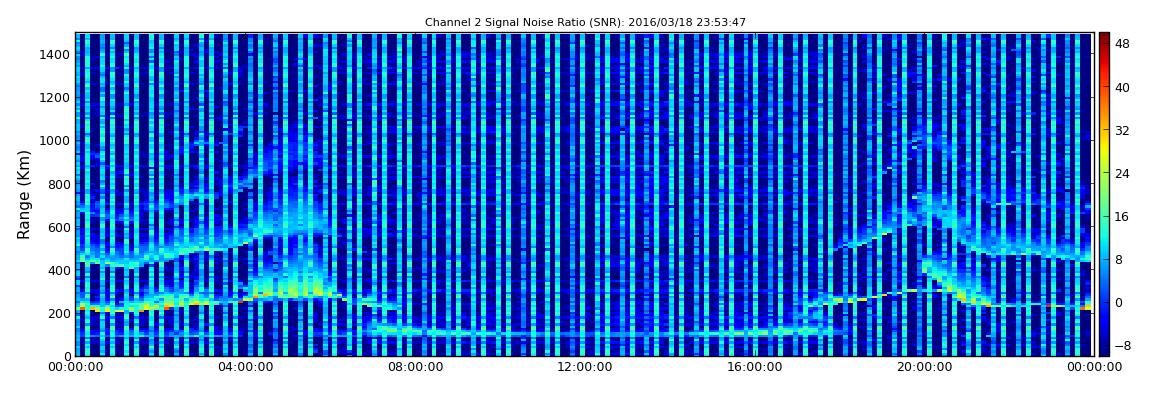1150x407 pixels.
Task: Click the 400 tick label on the range axis
Action: tap(59, 271)
